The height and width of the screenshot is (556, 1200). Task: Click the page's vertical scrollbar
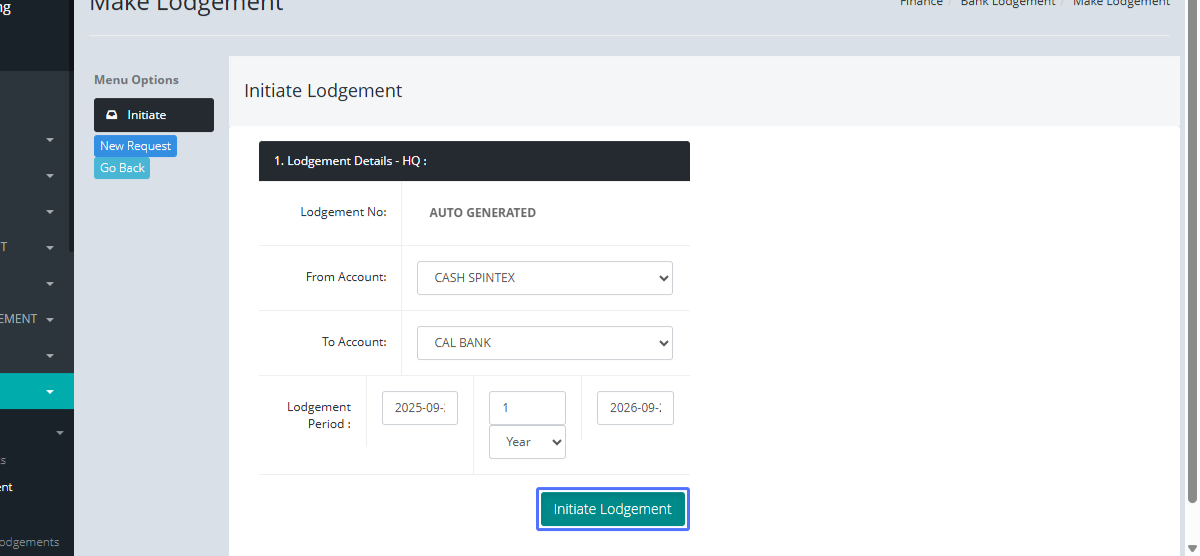pyautogui.click(x=1190, y=250)
